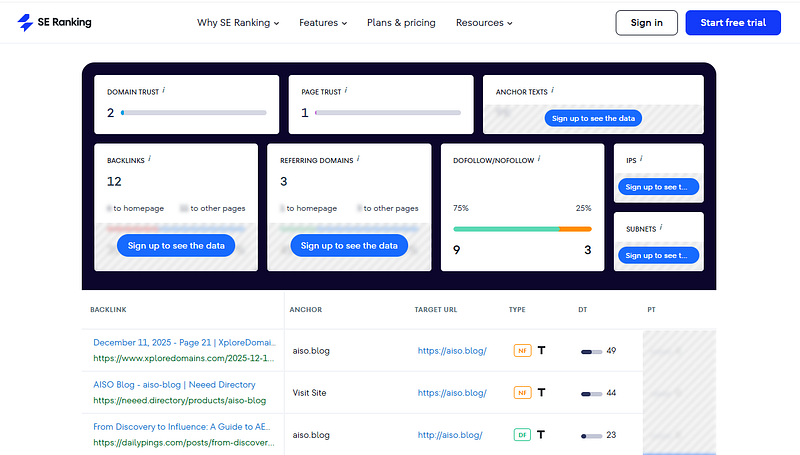
Task: Click Sign up button in Subnets card
Action: [x=658, y=255]
